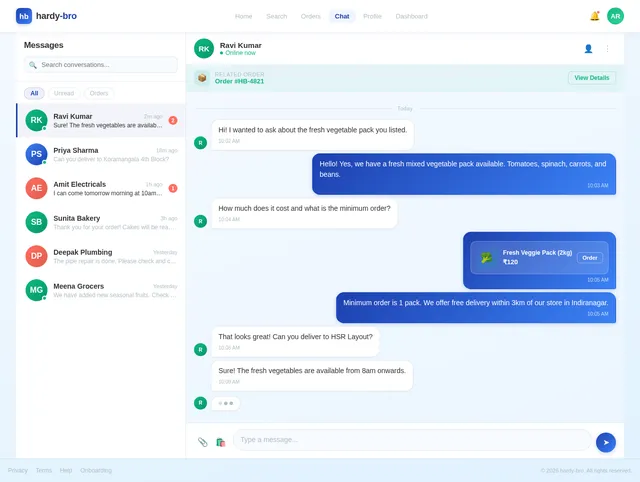Click the hardy-bro logo
The width and height of the screenshot is (640, 482).
(x=46, y=16)
